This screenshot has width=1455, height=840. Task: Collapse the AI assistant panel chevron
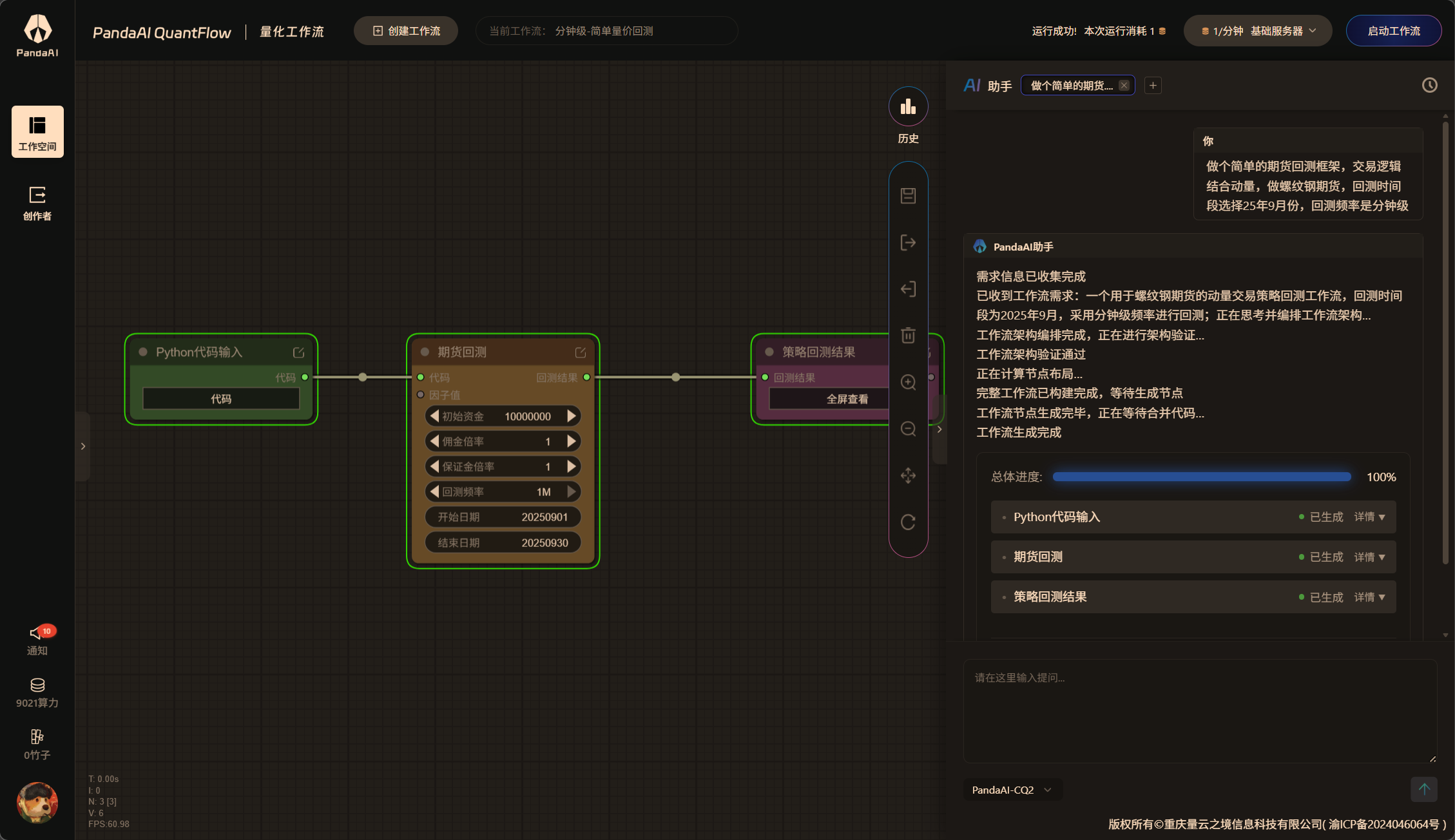(939, 429)
